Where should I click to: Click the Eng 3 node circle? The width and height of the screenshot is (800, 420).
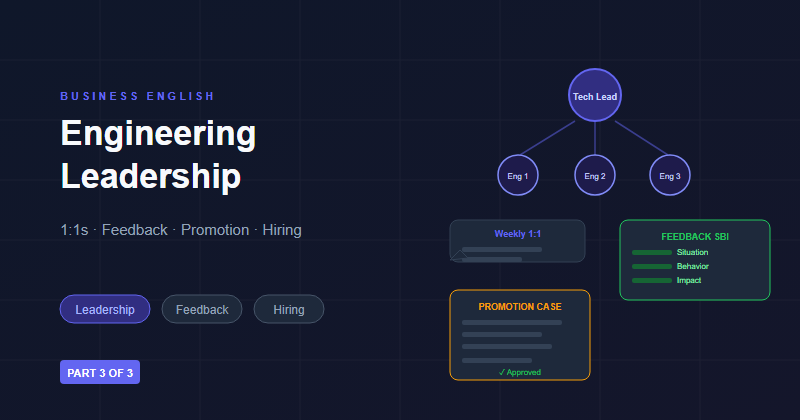point(670,176)
